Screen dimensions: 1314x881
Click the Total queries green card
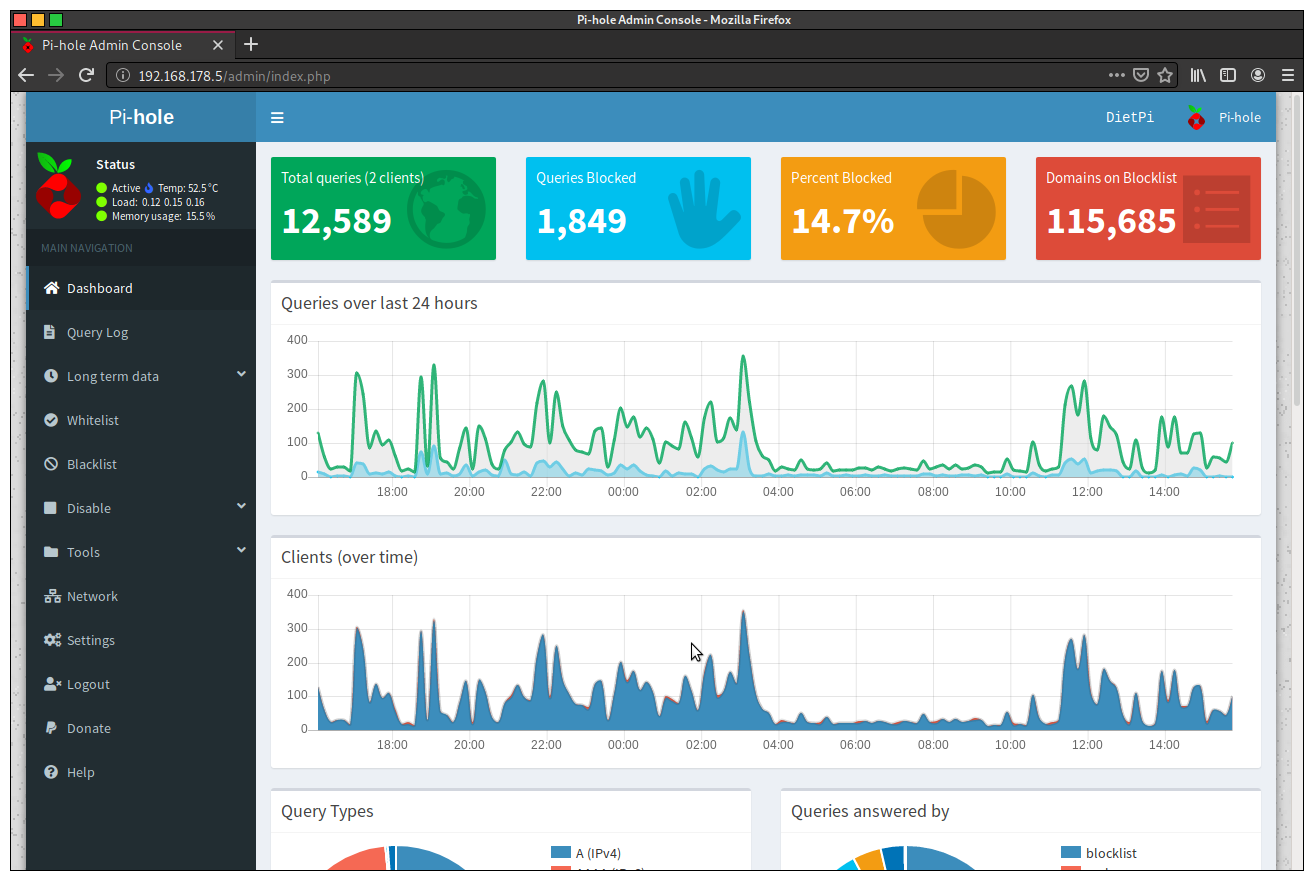click(383, 208)
